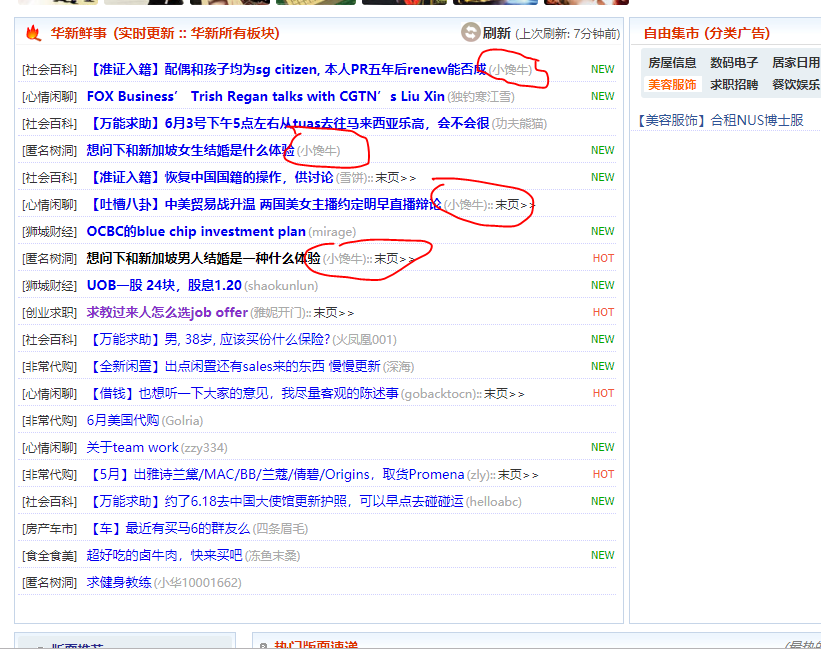The image size is (821, 652).
Task: Click the [狮城财经] tag beside the UOB thread
Action: point(49,285)
